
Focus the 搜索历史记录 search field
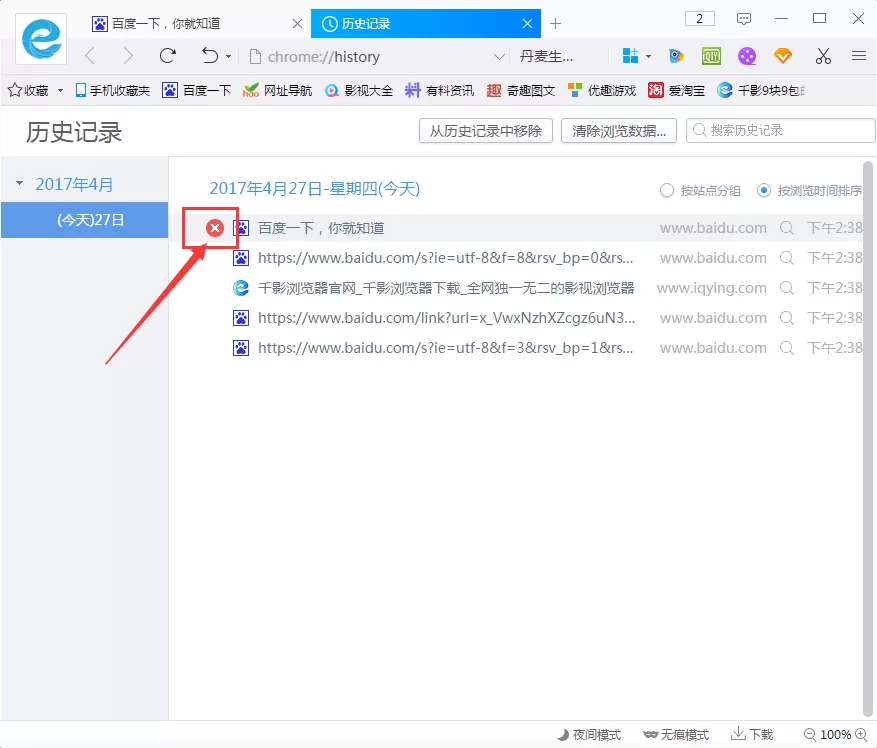[780, 130]
